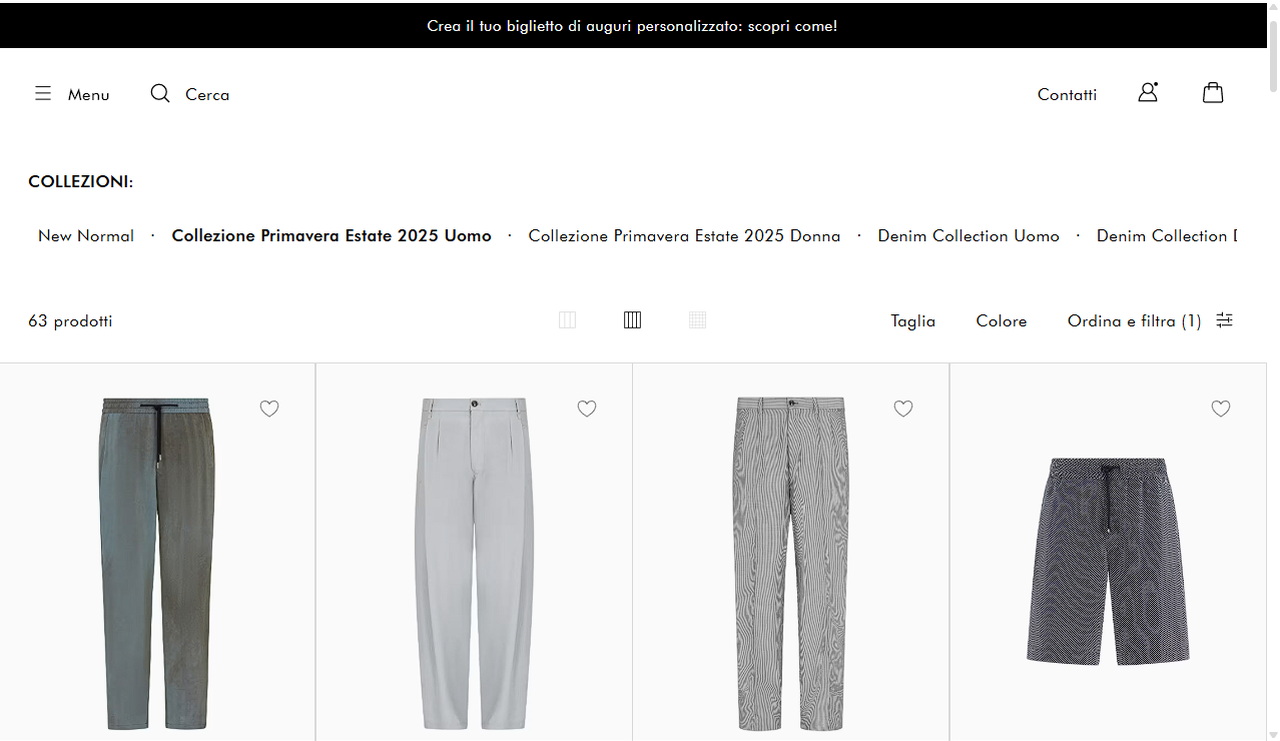Switch to the four-column grid view
1280x741 pixels.
[x=632, y=320]
